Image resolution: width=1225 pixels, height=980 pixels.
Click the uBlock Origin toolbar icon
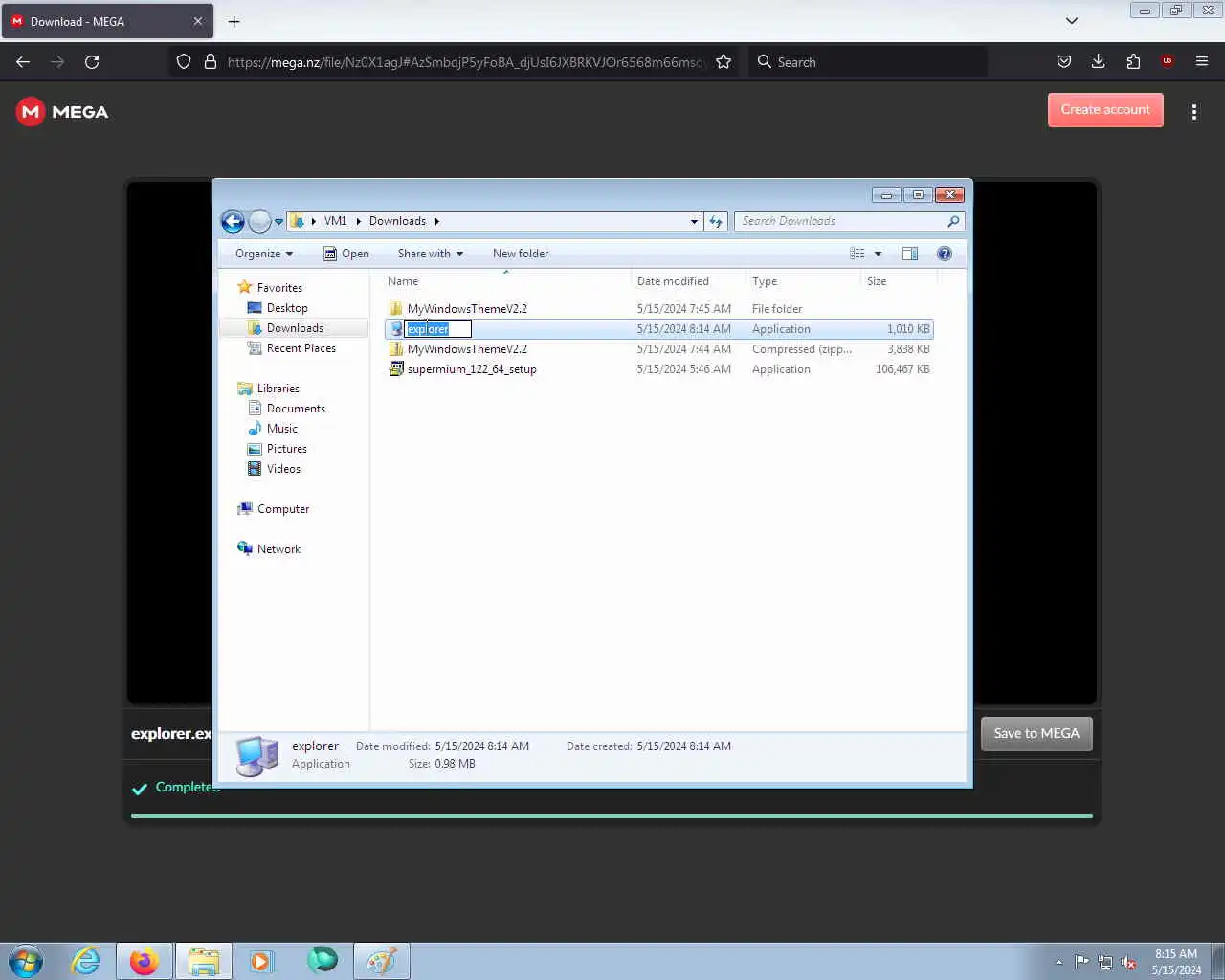point(1168,61)
